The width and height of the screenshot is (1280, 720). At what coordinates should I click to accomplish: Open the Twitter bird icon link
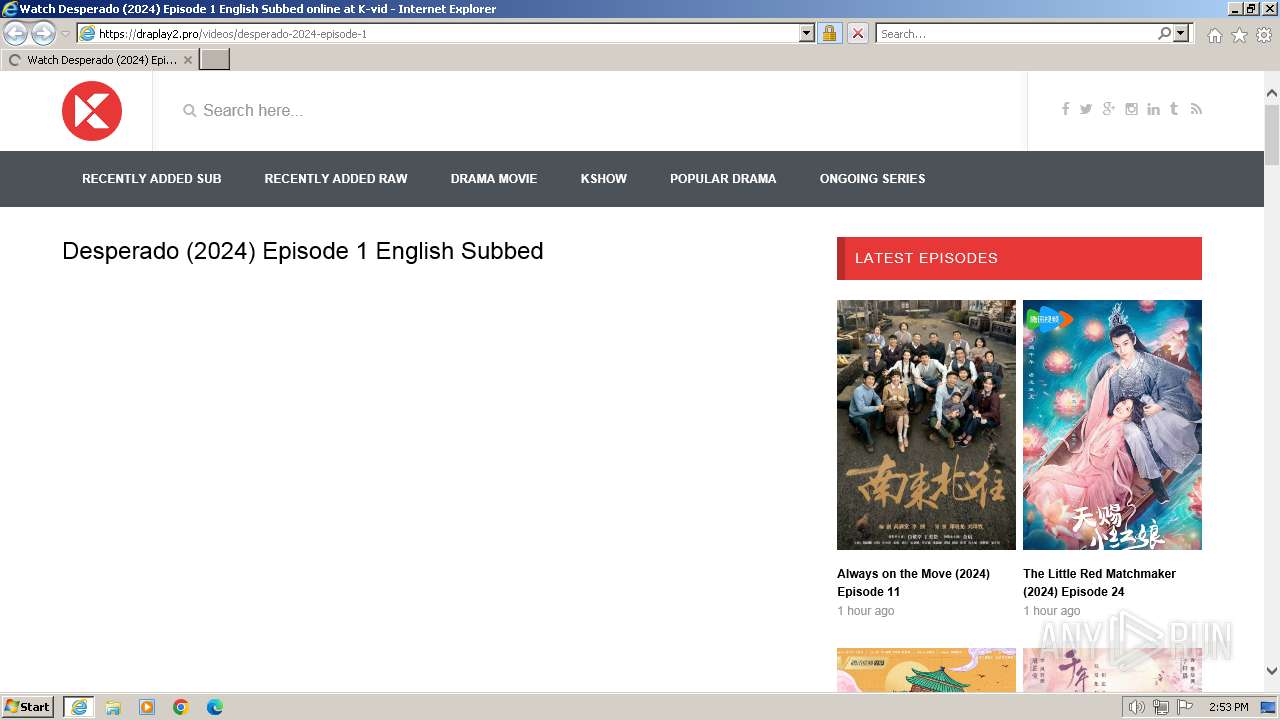(x=1086, y=109)
